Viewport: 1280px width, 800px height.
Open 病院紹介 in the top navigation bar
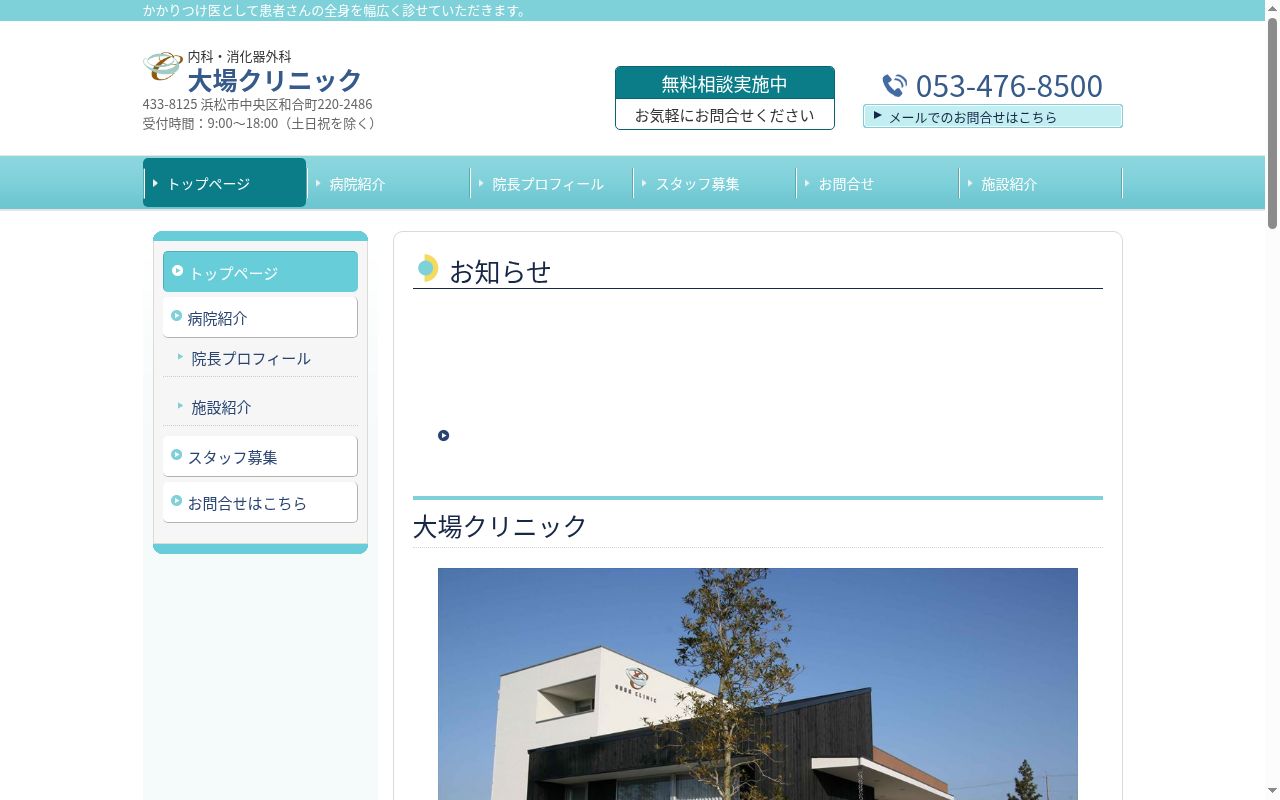[388, 183]
